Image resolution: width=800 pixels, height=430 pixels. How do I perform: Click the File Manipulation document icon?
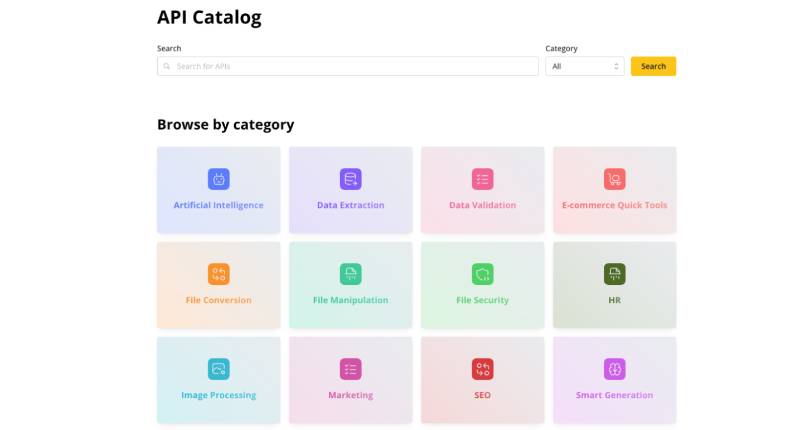point(350,274)
